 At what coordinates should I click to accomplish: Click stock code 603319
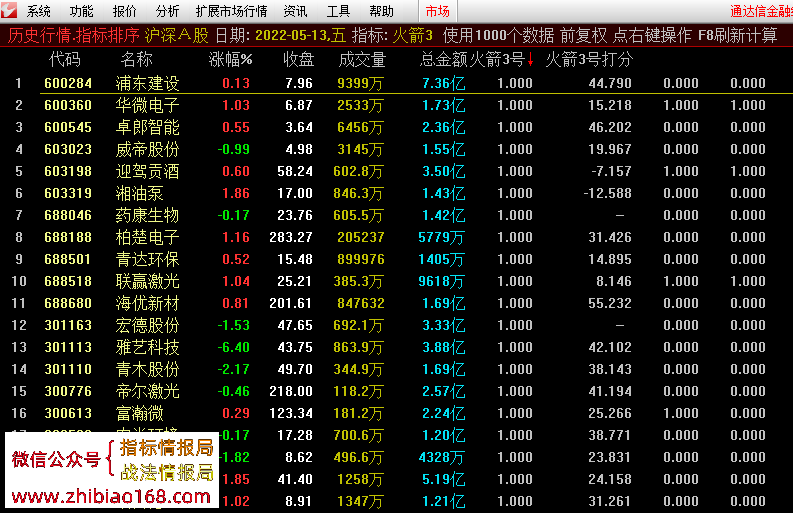click(68, 193)
